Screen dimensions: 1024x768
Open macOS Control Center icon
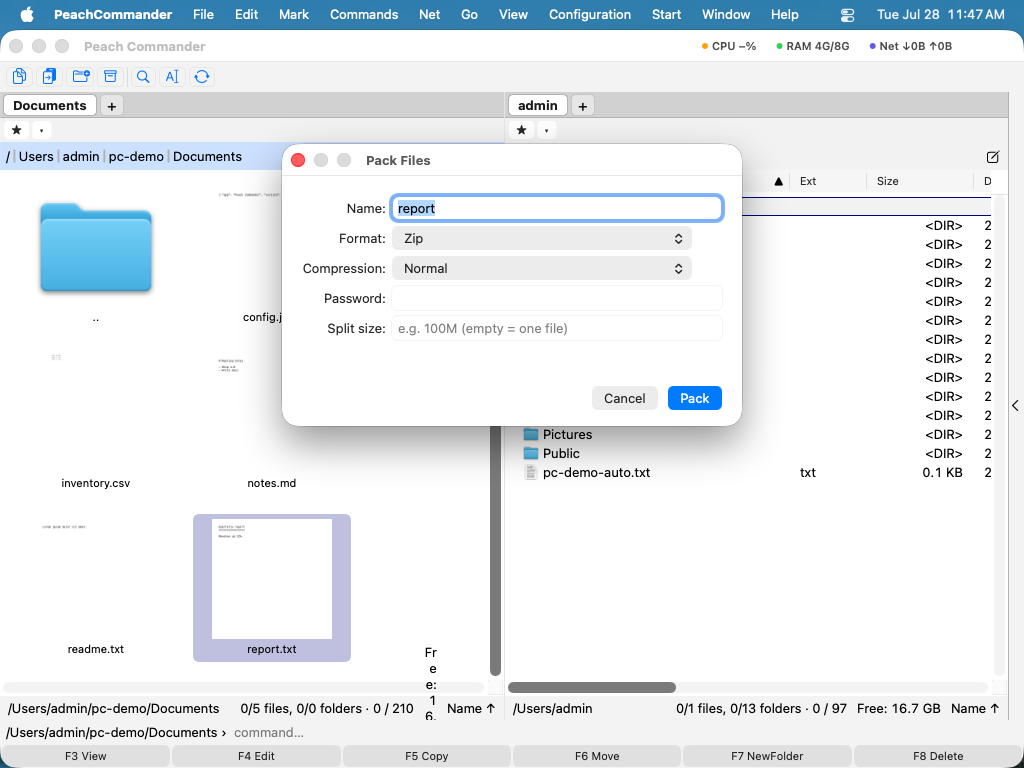(x=847, y=14)
